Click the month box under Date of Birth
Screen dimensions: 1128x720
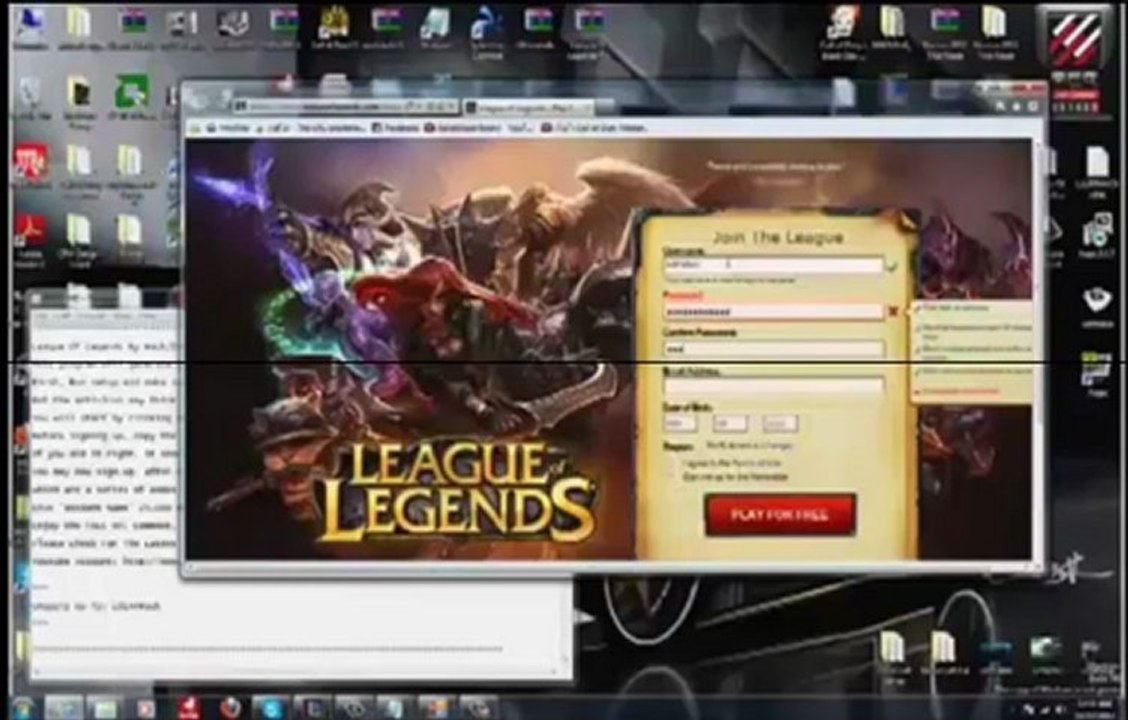tap(680, 424)
